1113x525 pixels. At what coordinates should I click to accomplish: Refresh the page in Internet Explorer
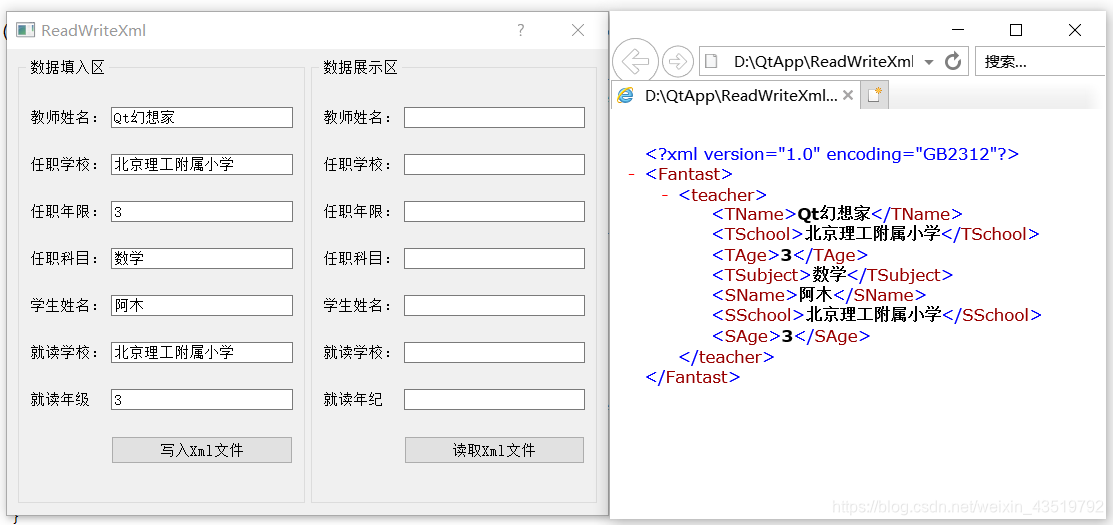click(953, 62)
